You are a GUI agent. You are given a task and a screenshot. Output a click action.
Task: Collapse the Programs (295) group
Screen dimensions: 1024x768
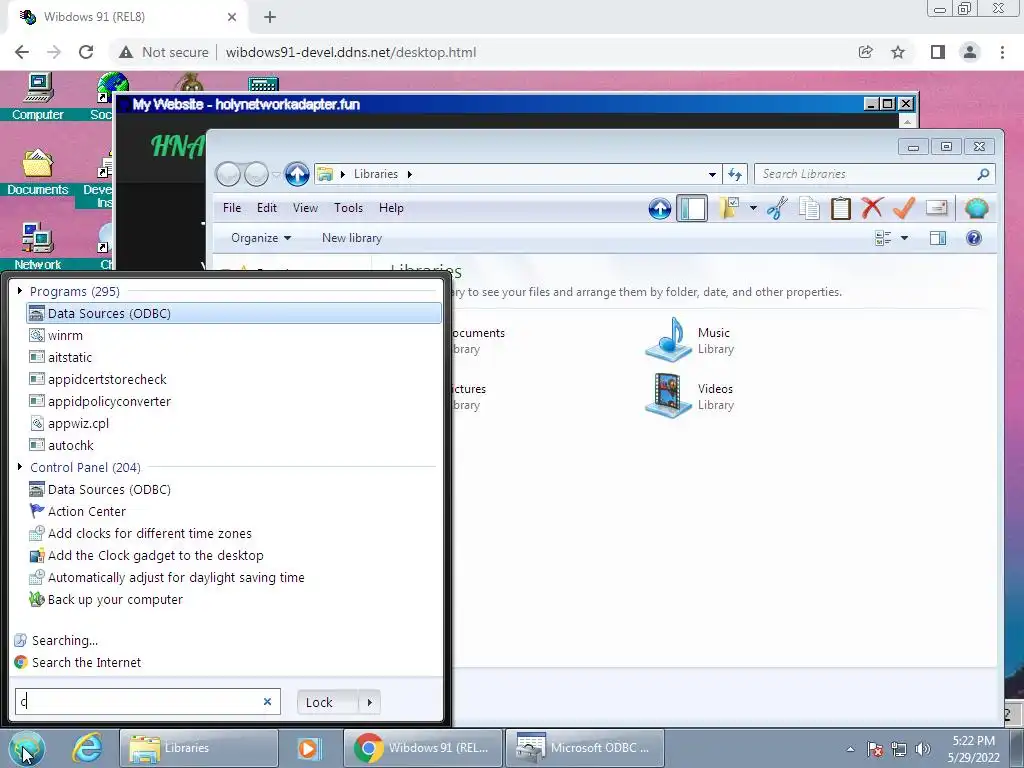click(x=20, y=291)
